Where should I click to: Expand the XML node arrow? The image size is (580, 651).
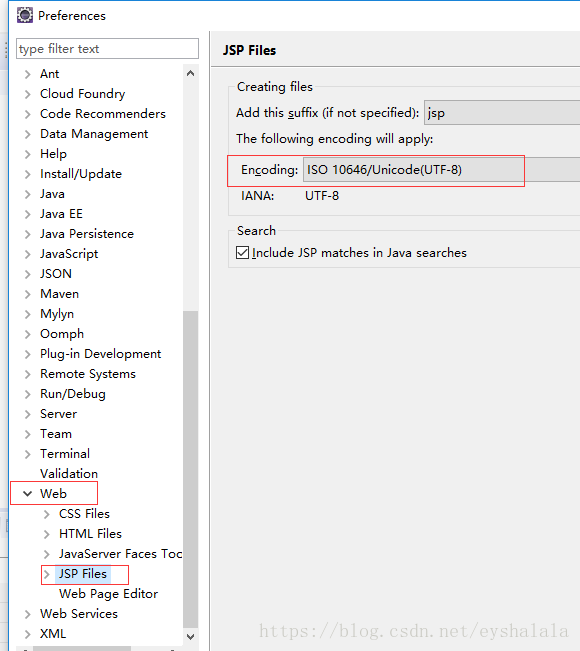pyautogui.click(x=27, y=634)
